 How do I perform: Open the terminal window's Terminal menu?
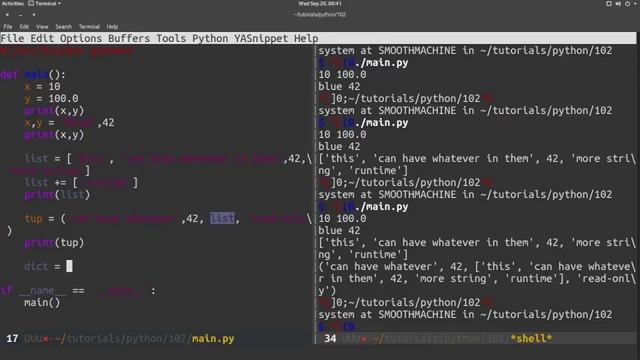pyautogui.click(x=89, y=27)
